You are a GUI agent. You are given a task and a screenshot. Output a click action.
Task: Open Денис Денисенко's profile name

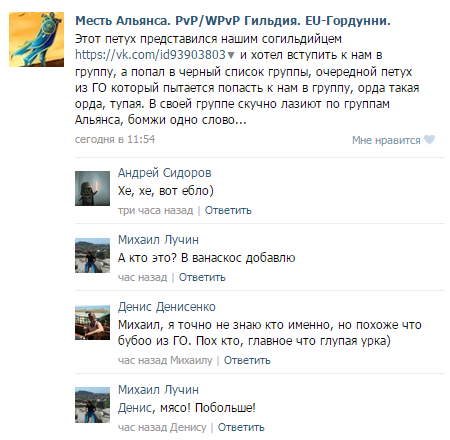(x=167, y=307)
